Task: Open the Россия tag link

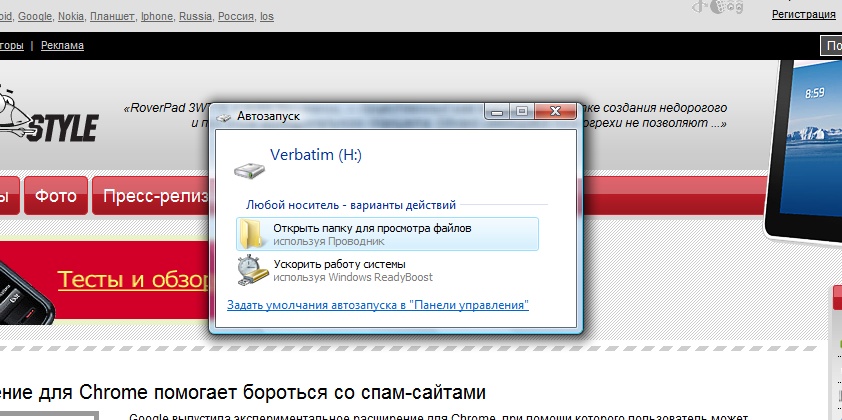Action: [x=236, y=16]
